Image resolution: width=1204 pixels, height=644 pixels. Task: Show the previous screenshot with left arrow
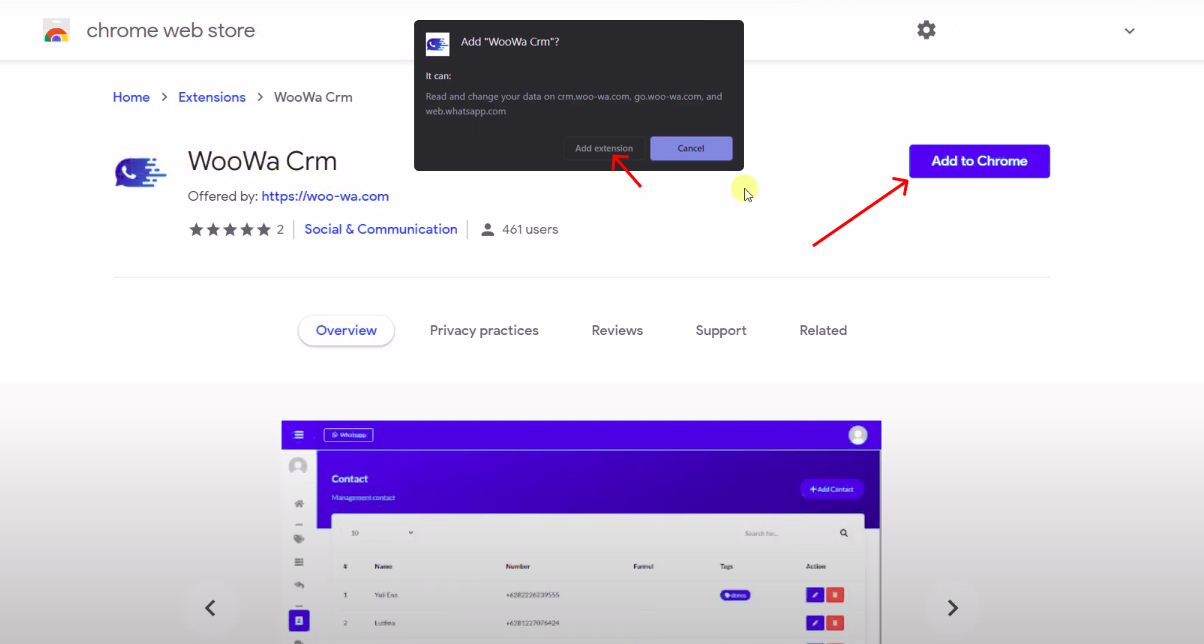[x=210, y=608]
